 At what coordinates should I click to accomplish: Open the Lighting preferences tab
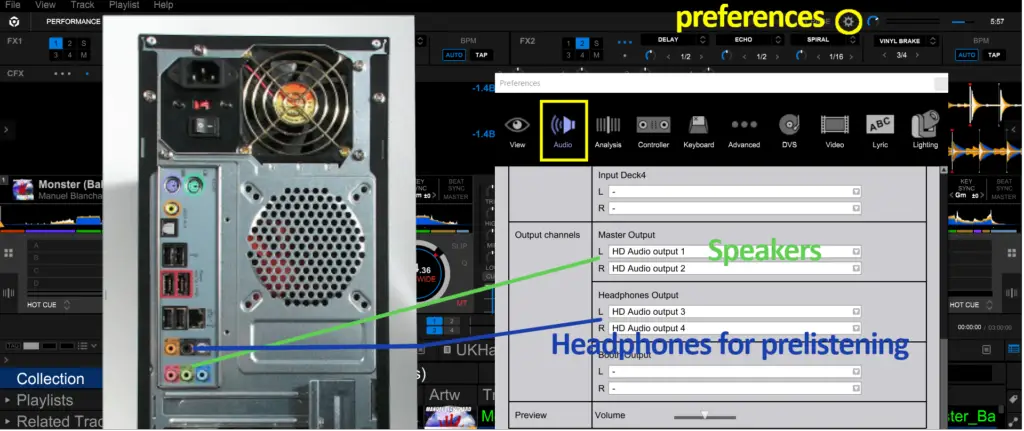click(x=925, y=131)
